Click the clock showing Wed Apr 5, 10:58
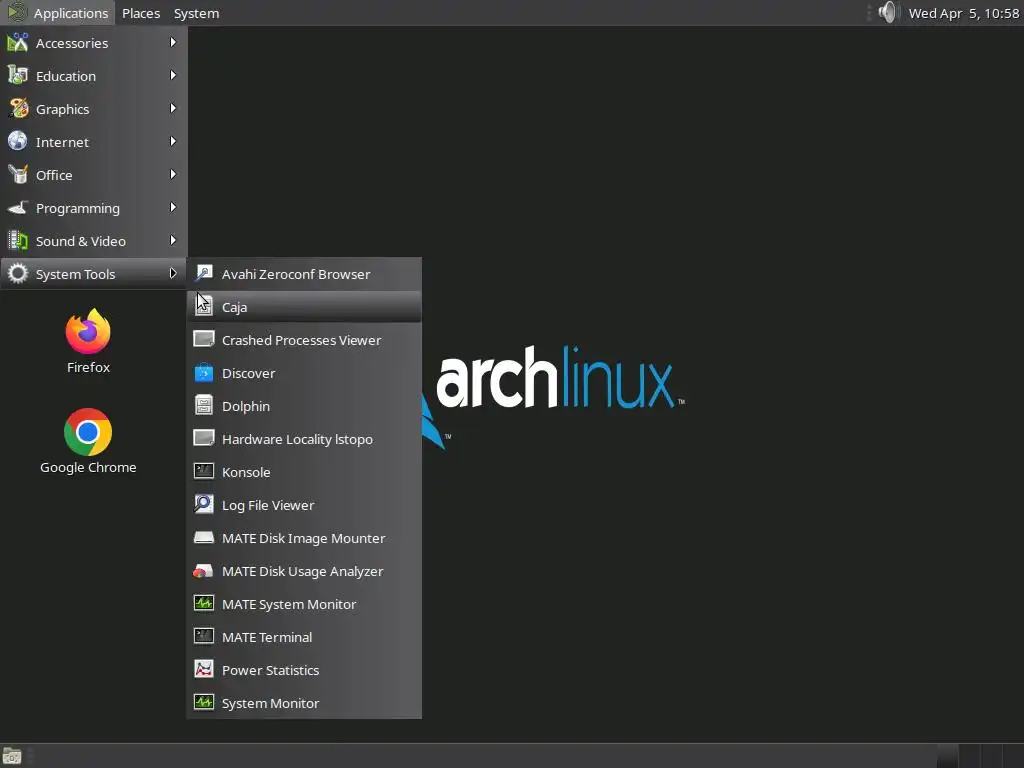 click(x=964, y=13)
